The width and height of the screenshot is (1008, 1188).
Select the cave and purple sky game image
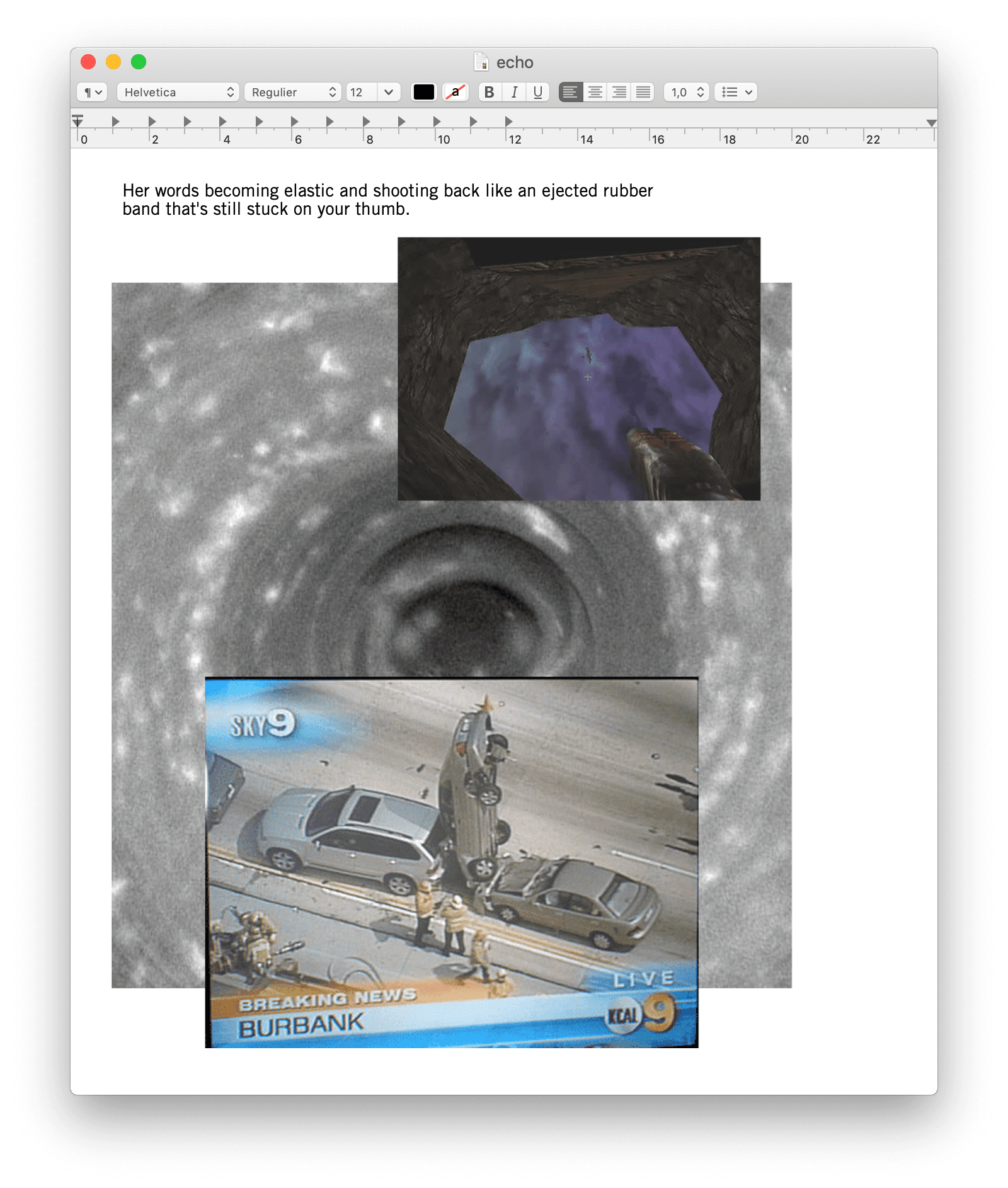pyautogui.click(x=579, y=368)
